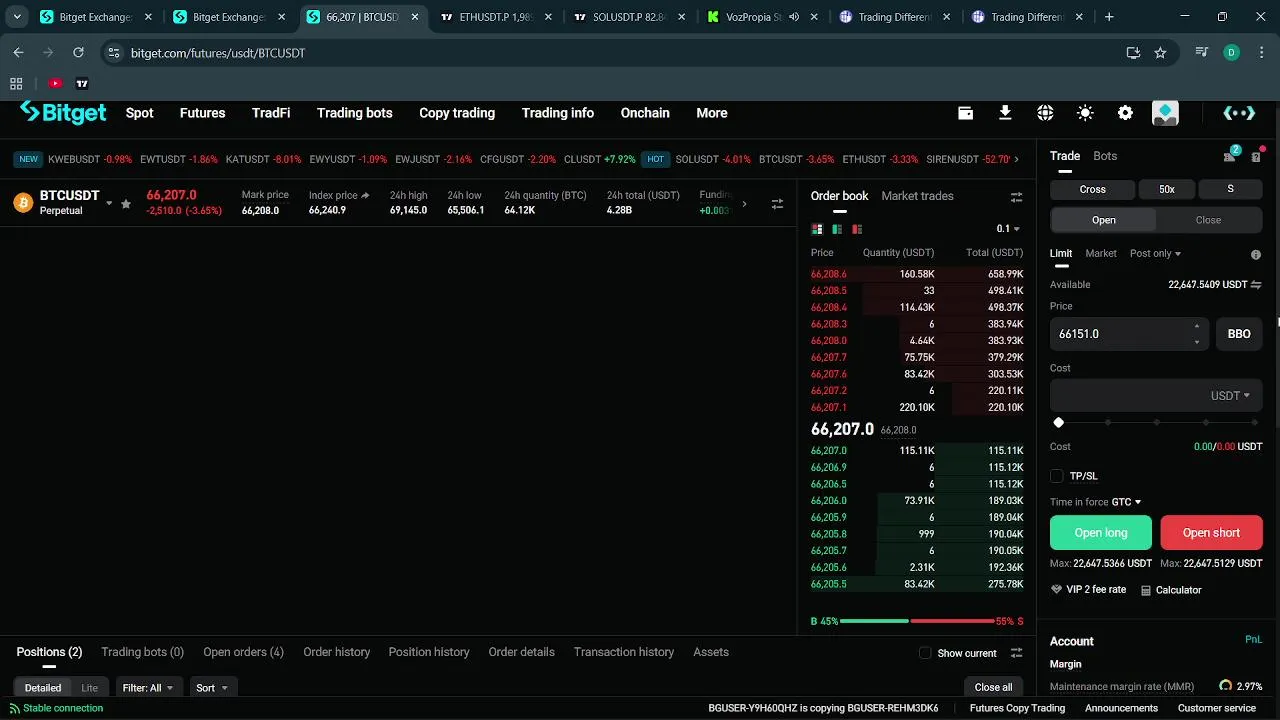Open the 0.1 price grouping dropdown
The width and height of the screenshot is (1280, 720).
pyautogui.click(x=1008, y=229)
